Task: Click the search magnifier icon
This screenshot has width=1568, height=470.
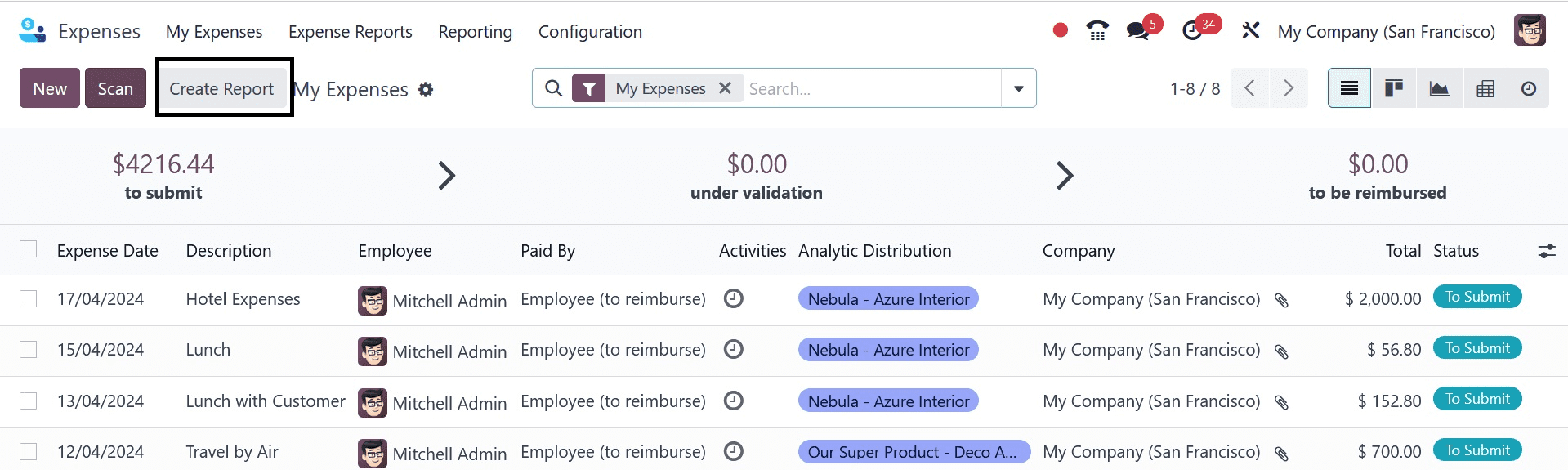Action: click(553, 88)
